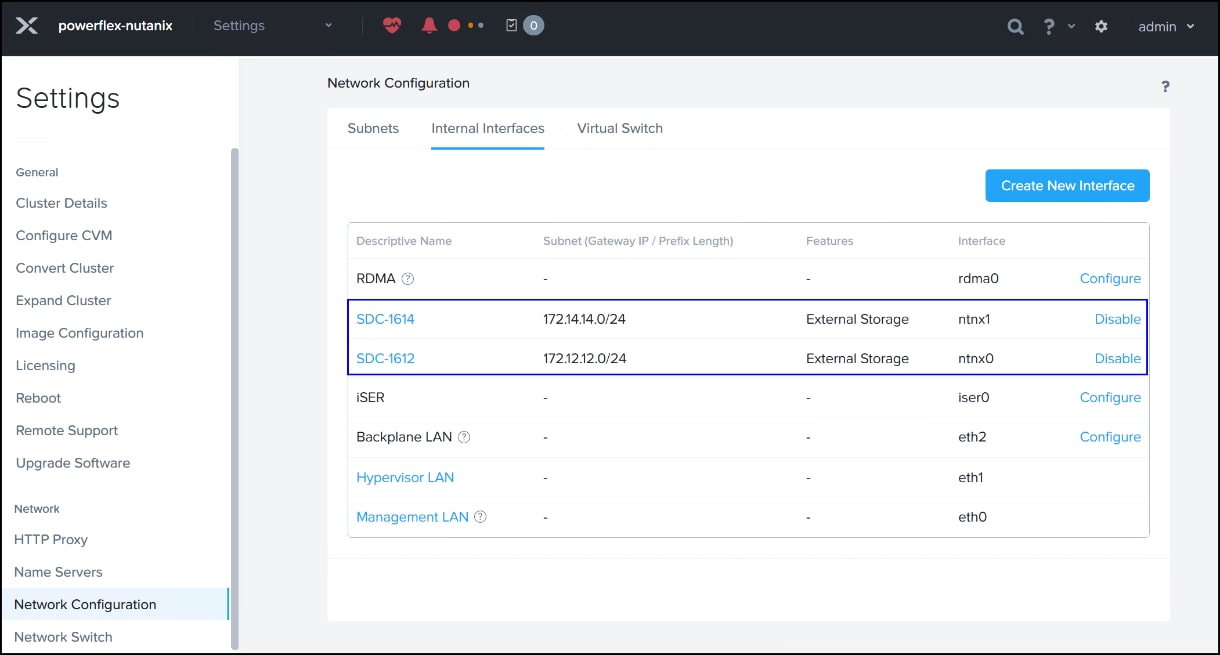
Task: Open the search magnifier icon
Action: click(1015, 27)
